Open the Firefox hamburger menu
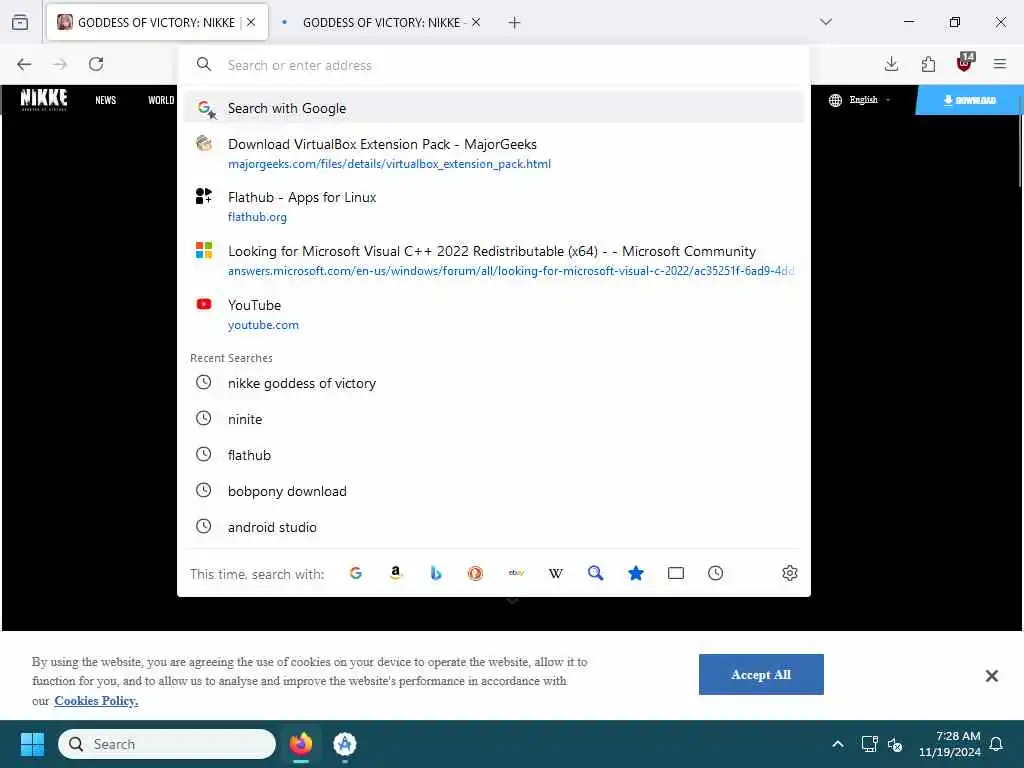1024x768 pixels. (x=1000, y=64)
